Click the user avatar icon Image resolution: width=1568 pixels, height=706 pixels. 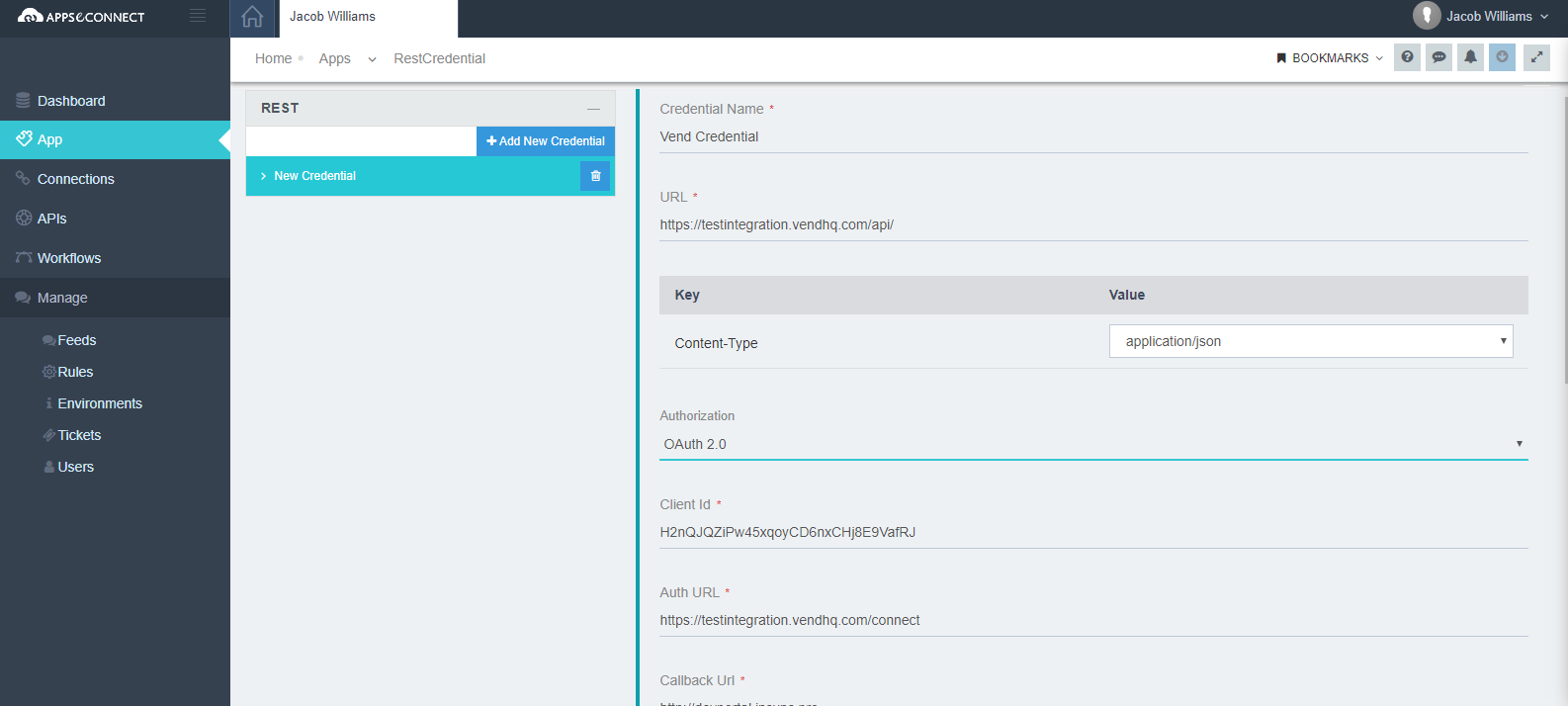click(x=1426, y=15)
